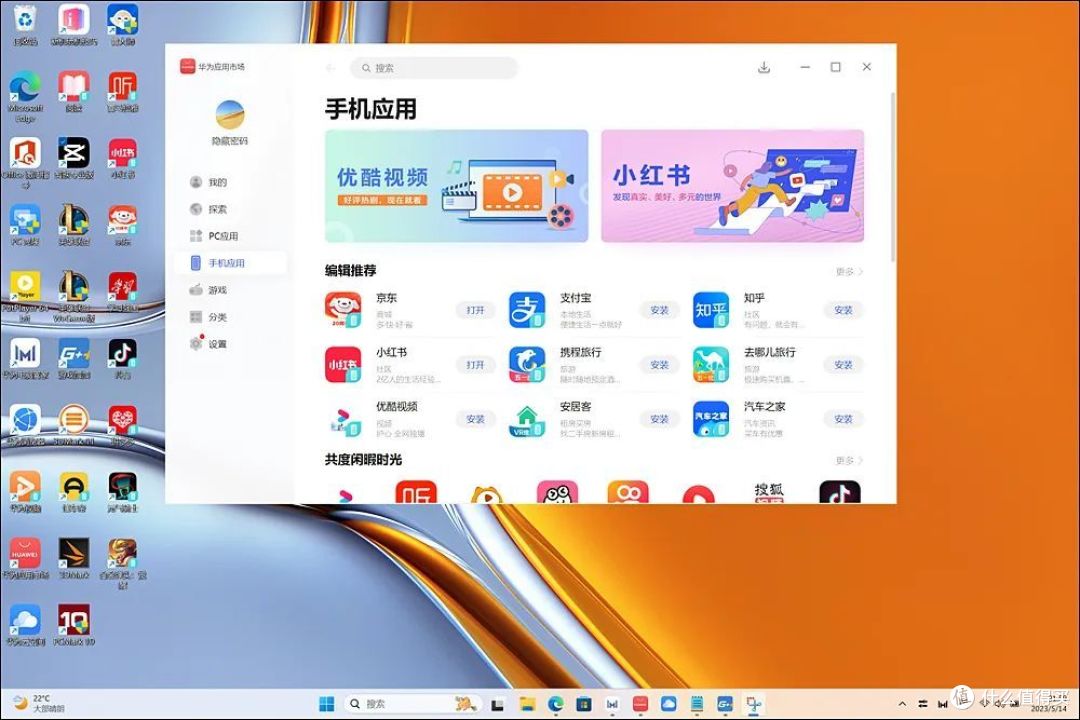Open the 优酷视频 promotional banner
This screenshot has height=720, width=1080.
[457, 186]
